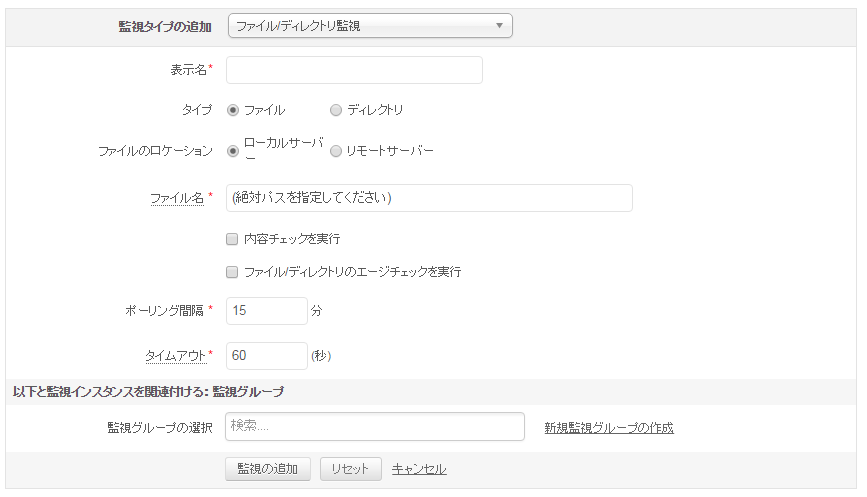Image resolution: width=867 pixels, height=497 pixels.
Task: Click the キャンセル link
Action: pos(419,469)
